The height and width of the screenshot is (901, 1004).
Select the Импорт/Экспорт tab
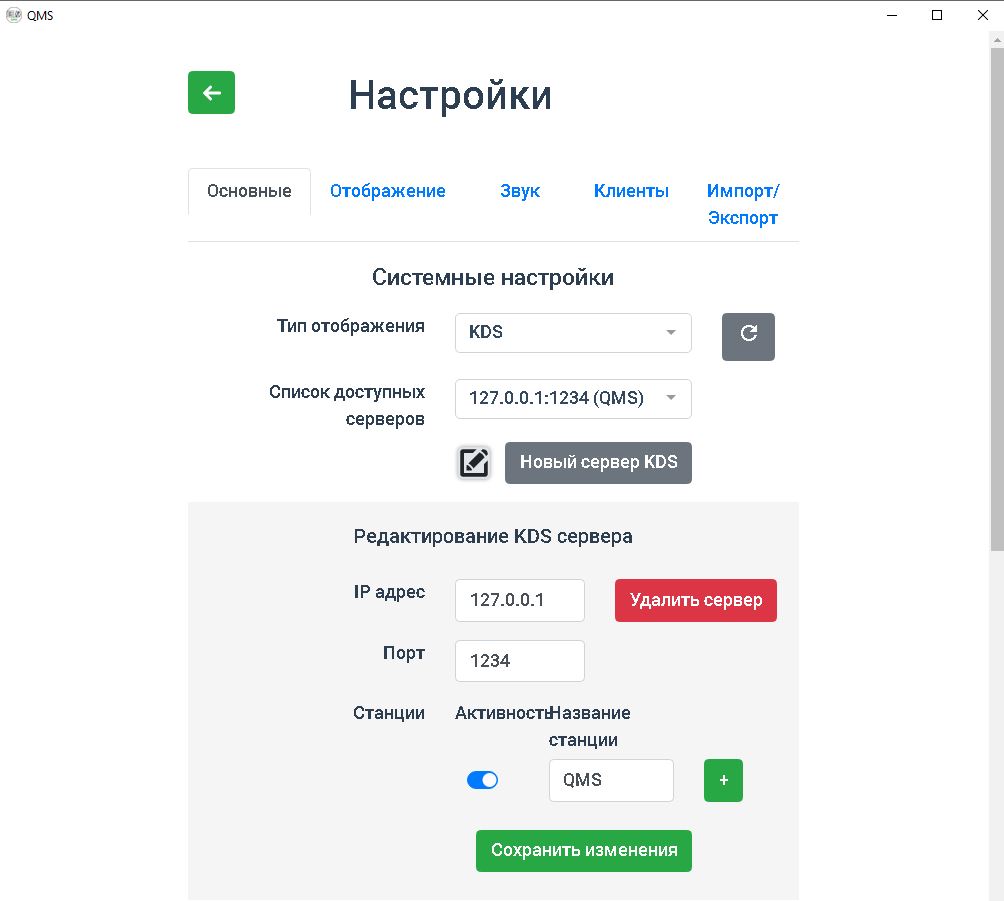(742, 204)
